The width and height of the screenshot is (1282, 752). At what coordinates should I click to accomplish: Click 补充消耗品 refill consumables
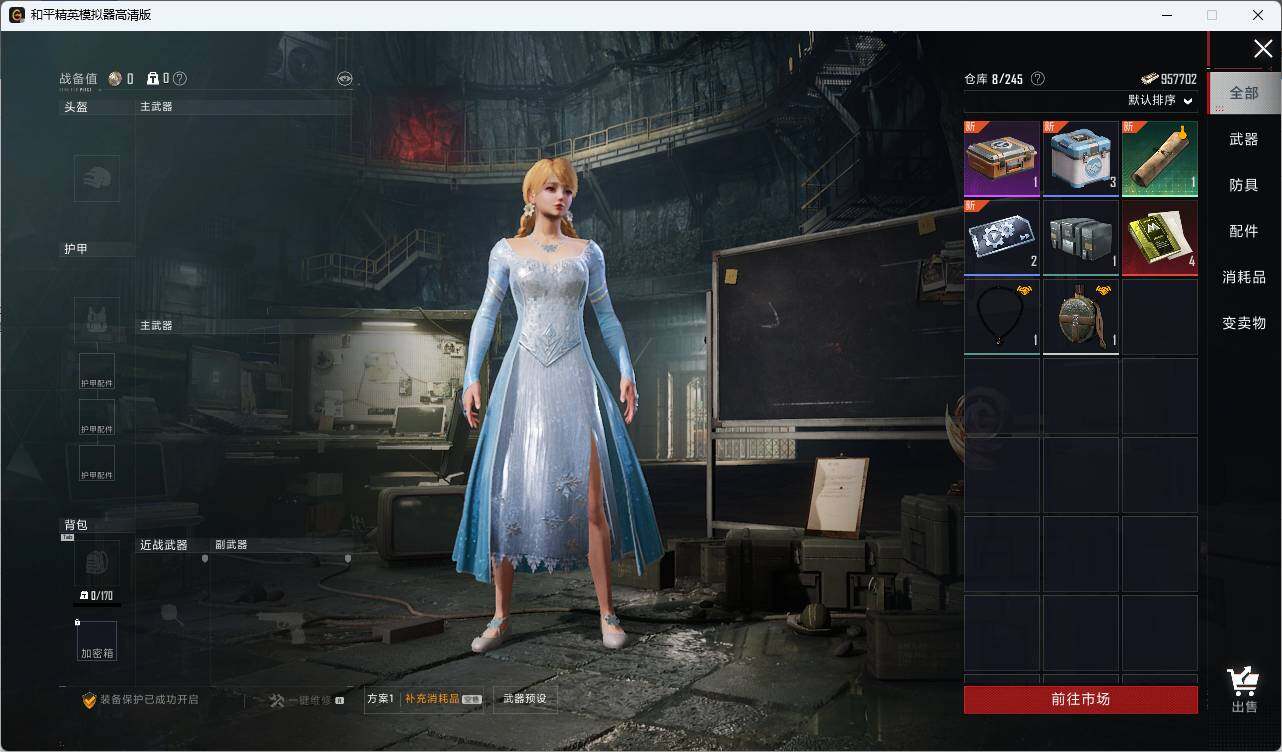click(442, 699)
